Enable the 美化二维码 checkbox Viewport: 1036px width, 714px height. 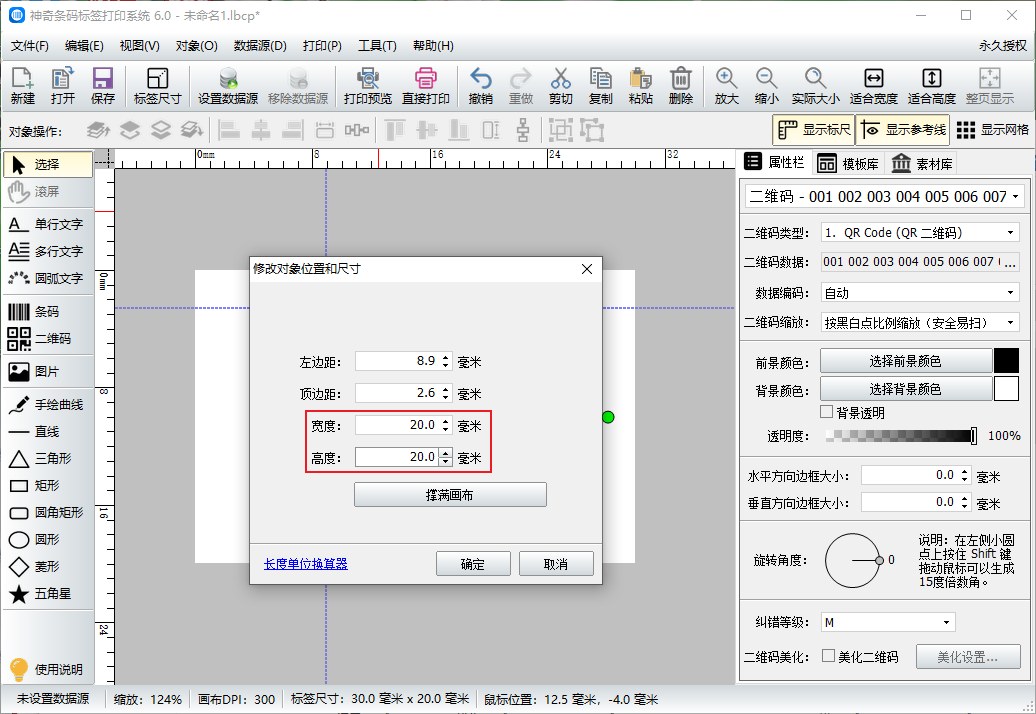pos(828,656)
